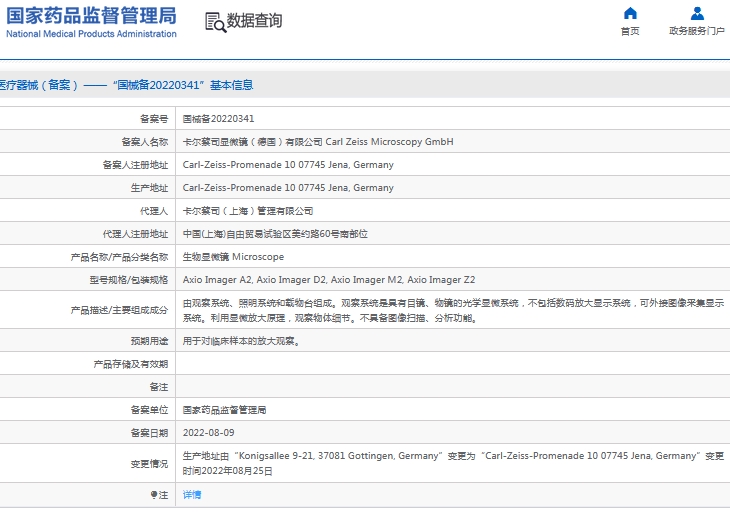This screenshot has height=512, width=730.
Task: Click the 备案人名称 row label
Action: 145,142
